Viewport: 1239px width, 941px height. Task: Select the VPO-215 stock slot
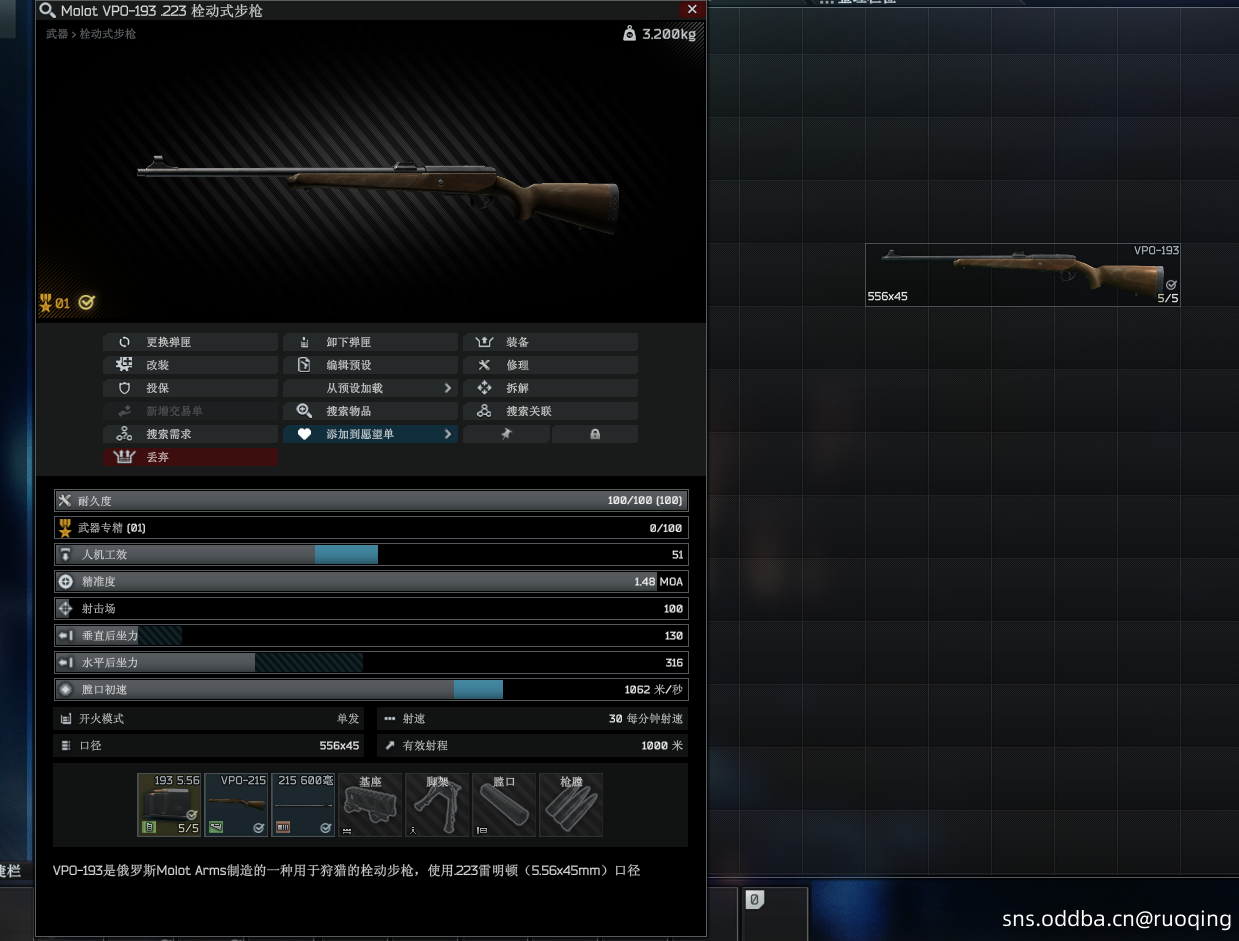[236, 804]
